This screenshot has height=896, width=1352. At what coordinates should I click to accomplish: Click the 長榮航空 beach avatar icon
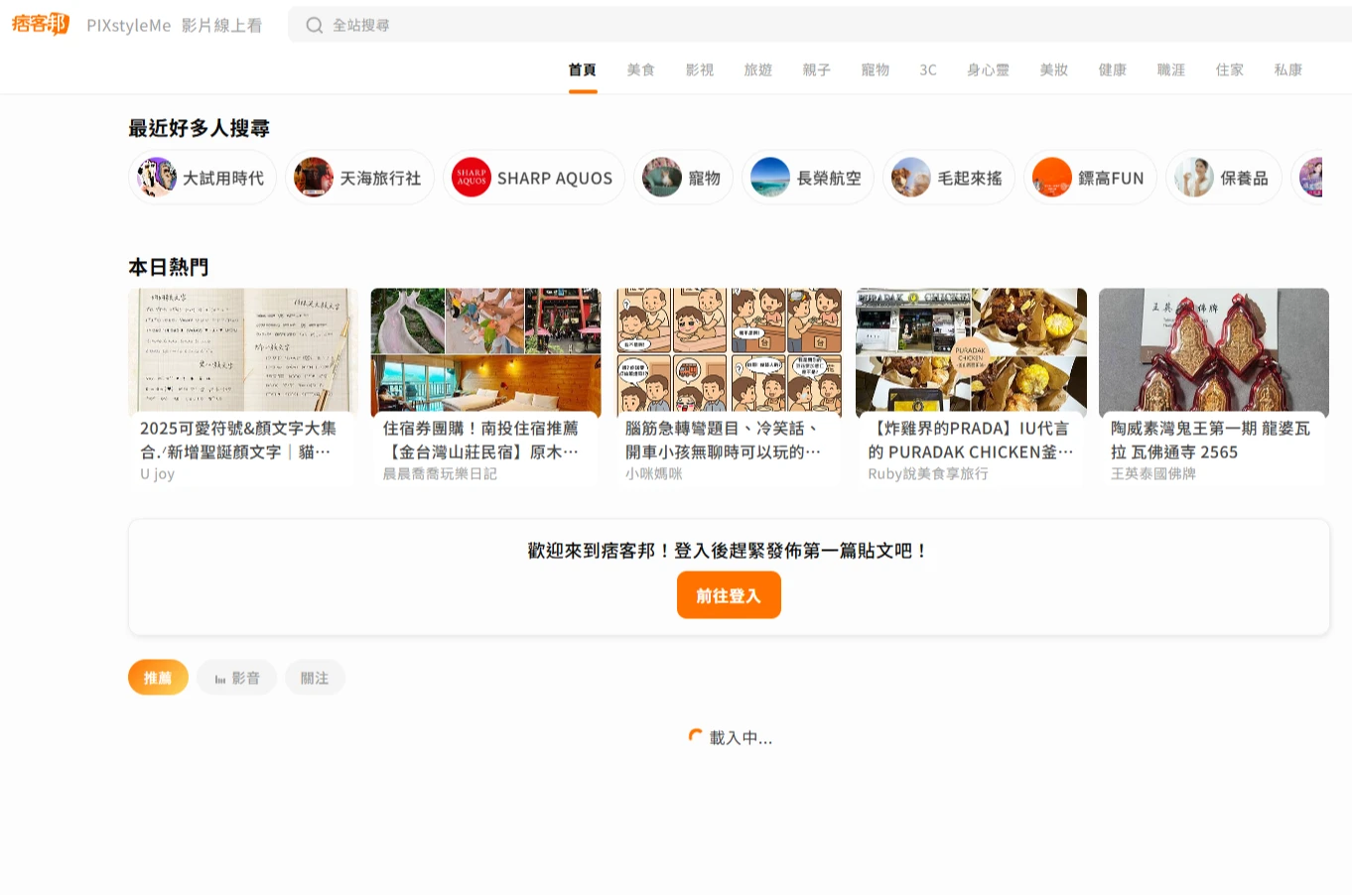coord(770,178)
